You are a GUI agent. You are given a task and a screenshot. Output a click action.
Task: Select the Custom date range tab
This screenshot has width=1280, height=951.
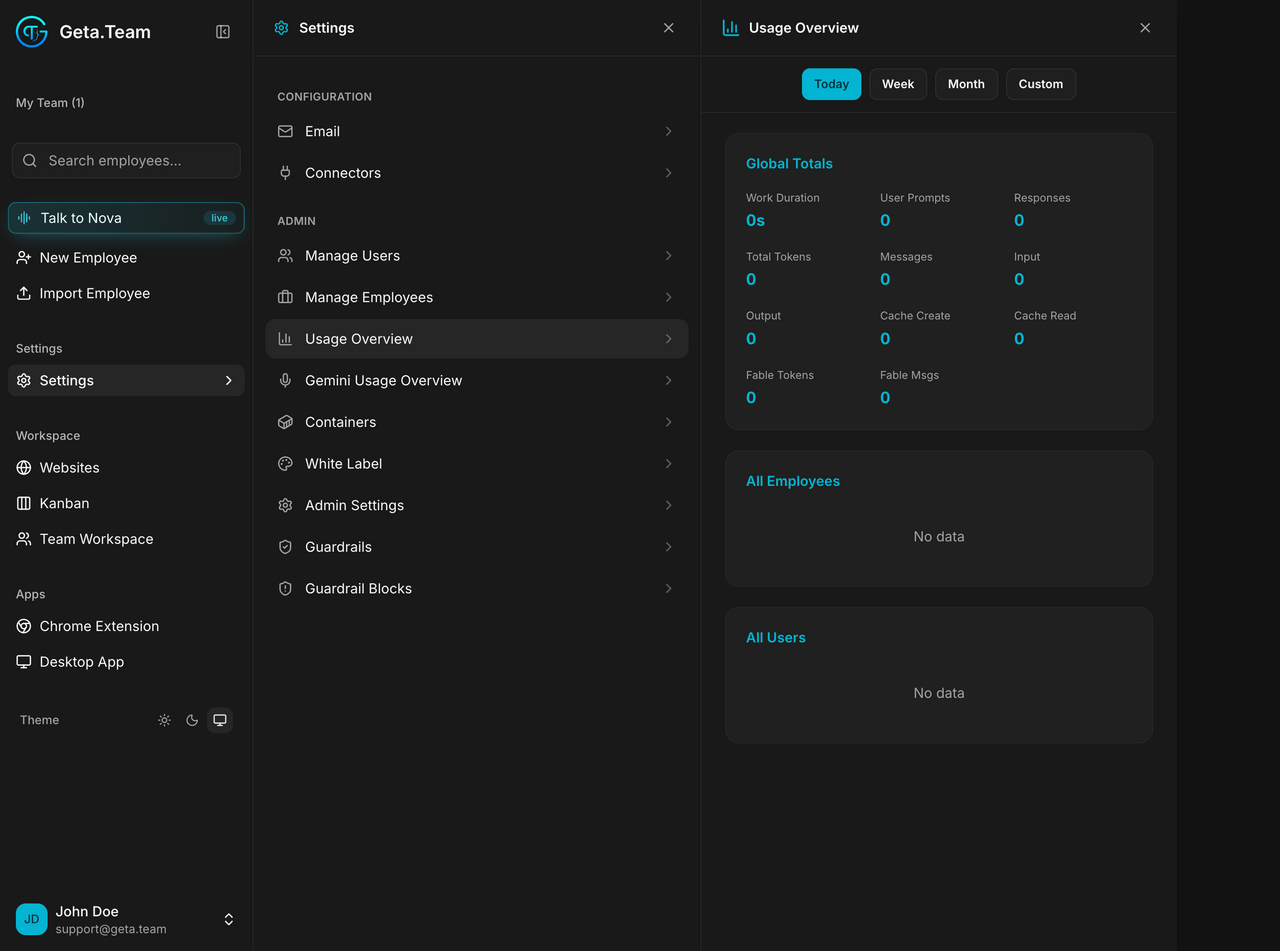click(x=1041, y=84)
